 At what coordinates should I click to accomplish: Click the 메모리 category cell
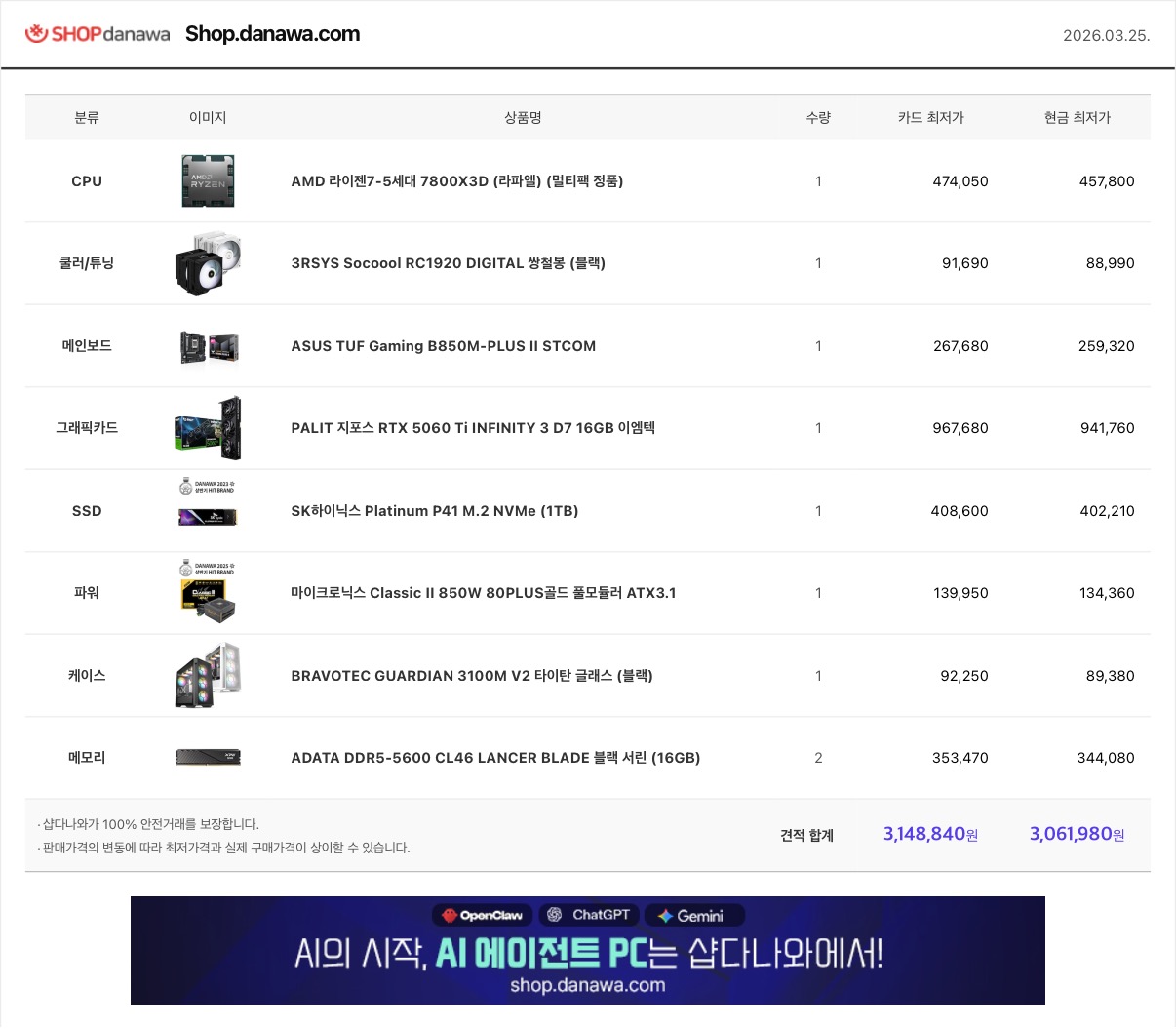click(87, 758)
